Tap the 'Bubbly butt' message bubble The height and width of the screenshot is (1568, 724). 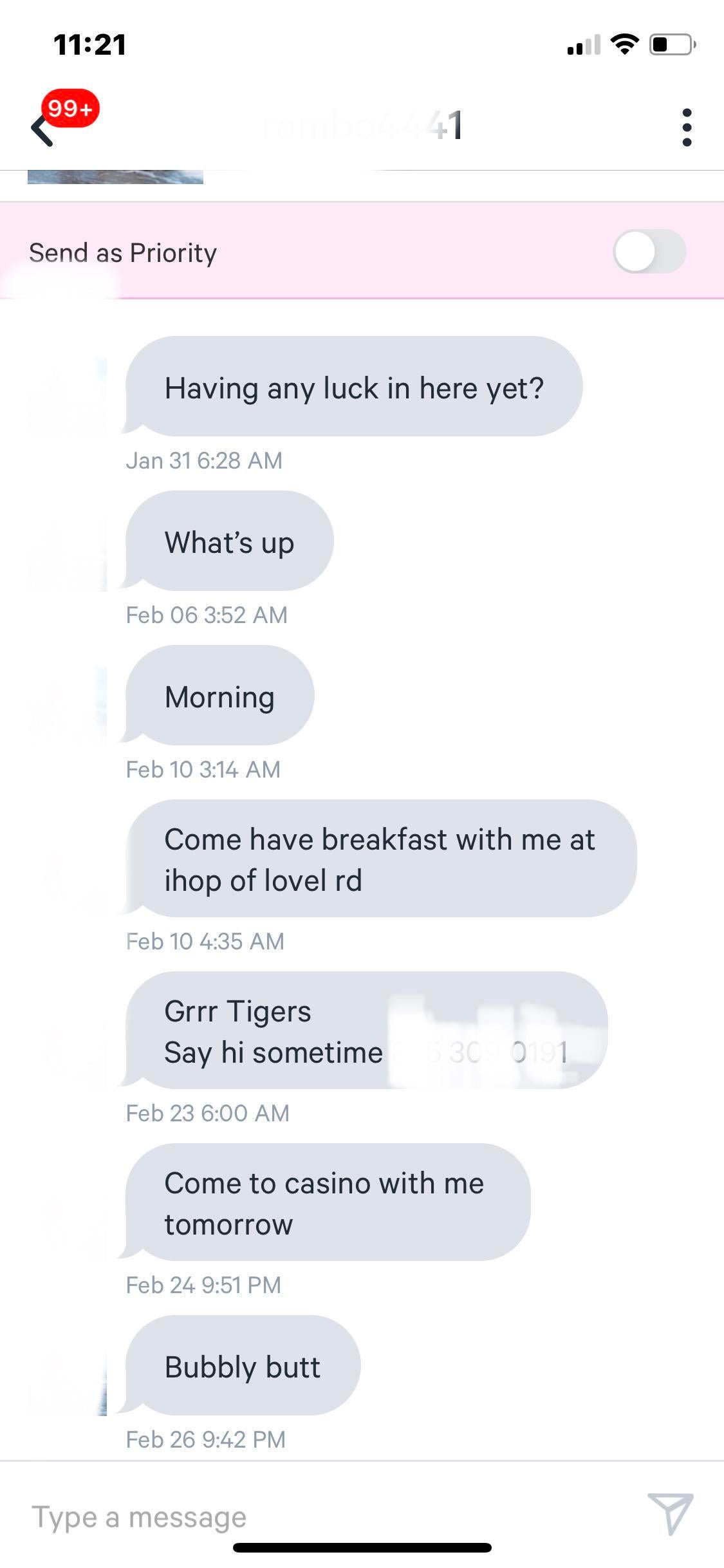[243, 1367]
